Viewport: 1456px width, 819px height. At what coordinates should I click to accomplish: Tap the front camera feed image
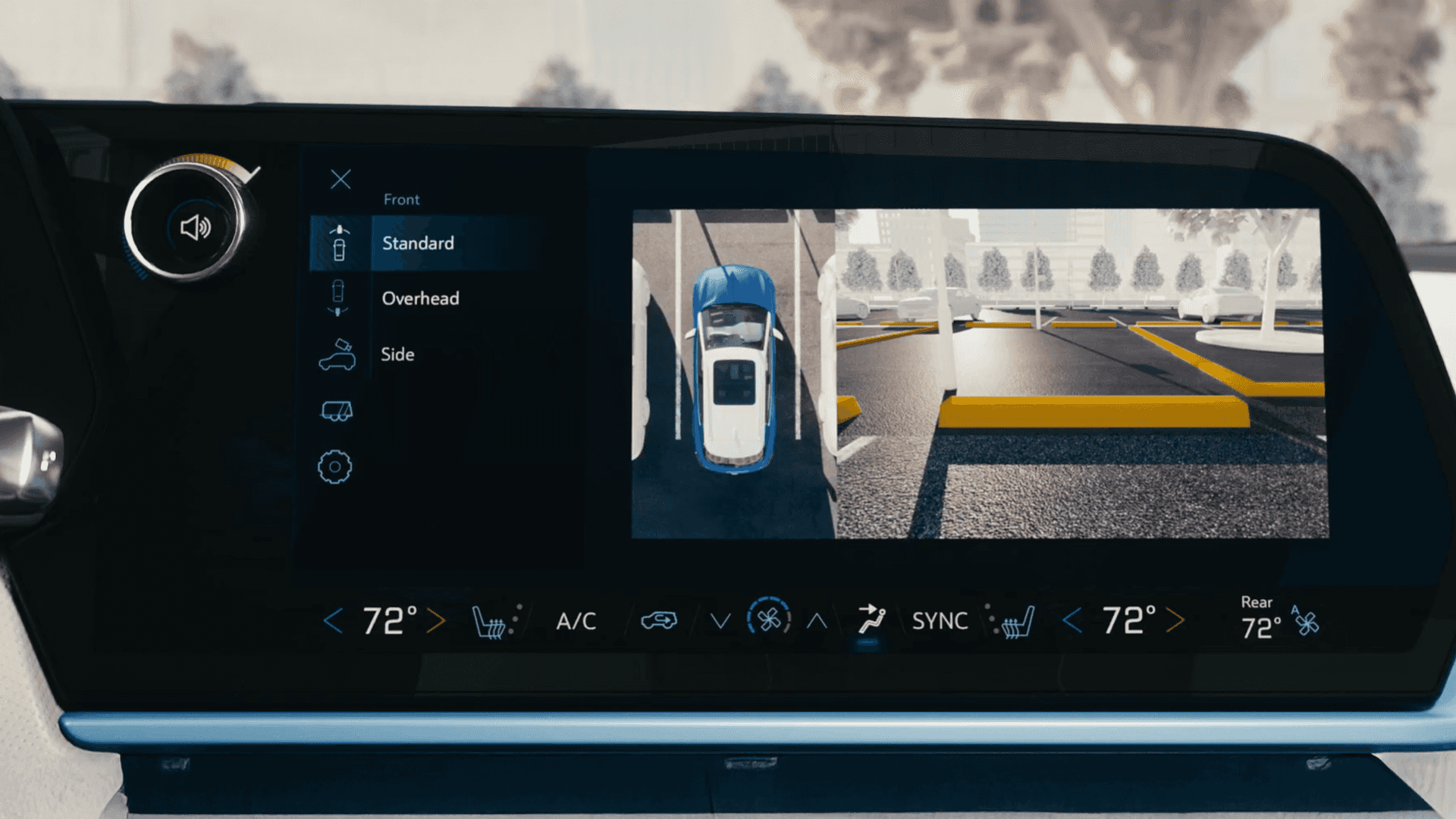[x=1082, y=374]
